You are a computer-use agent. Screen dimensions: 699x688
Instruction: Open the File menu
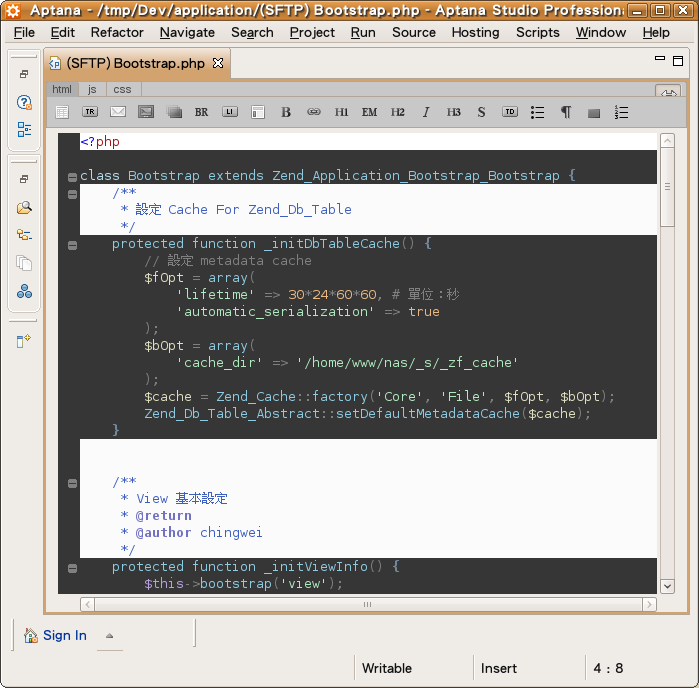pyautogui.click(x=24, y=33)
